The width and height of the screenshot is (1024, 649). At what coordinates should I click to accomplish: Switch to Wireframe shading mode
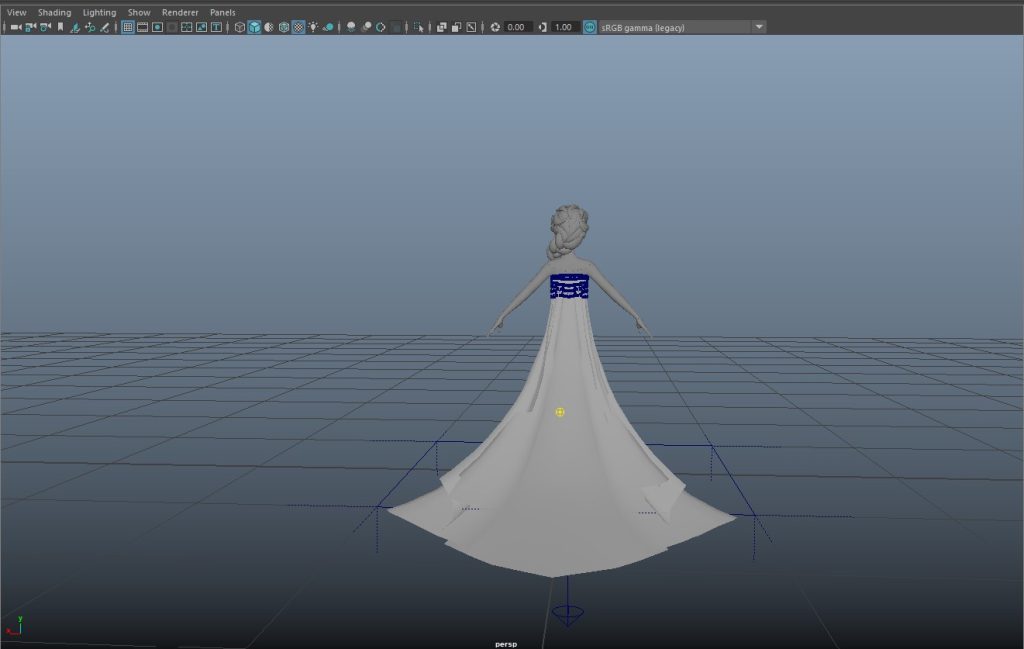tap(240, 27)
